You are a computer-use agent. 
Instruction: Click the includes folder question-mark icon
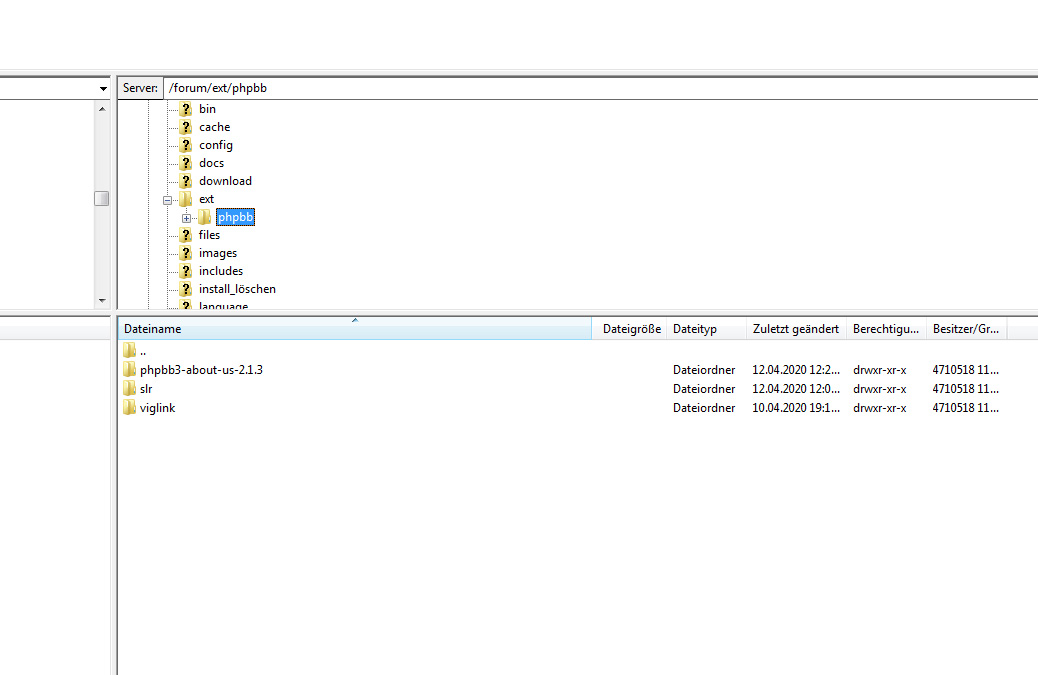click(186, 271)
